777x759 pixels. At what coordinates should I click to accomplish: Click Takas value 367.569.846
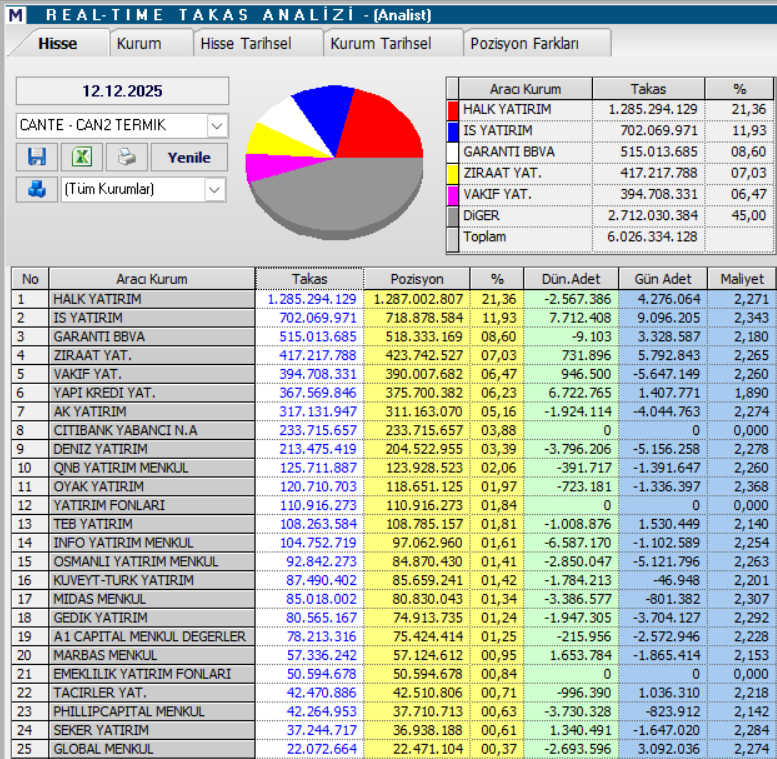click(318, 393)
